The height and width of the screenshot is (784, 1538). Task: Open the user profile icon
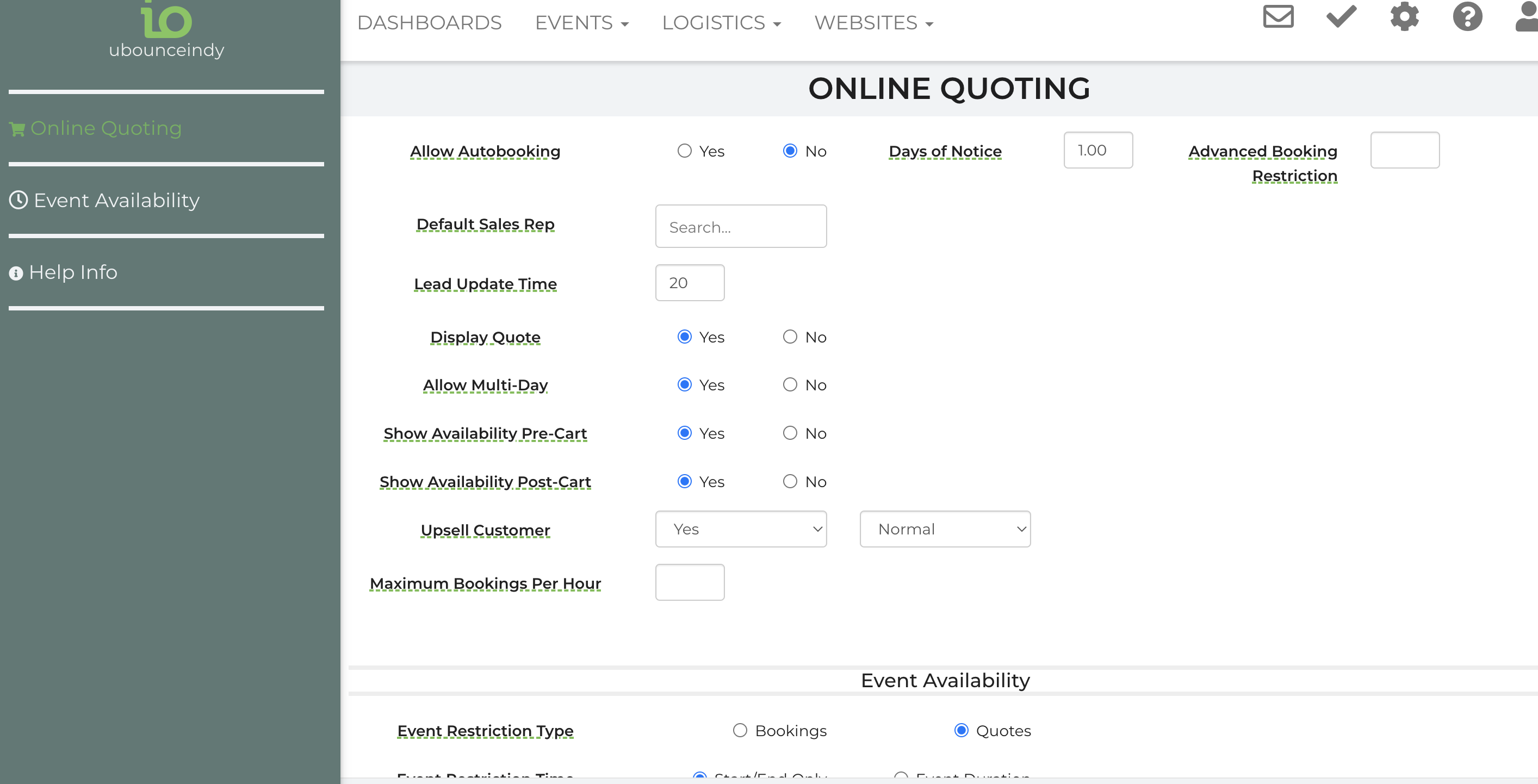pos(1527,16)
